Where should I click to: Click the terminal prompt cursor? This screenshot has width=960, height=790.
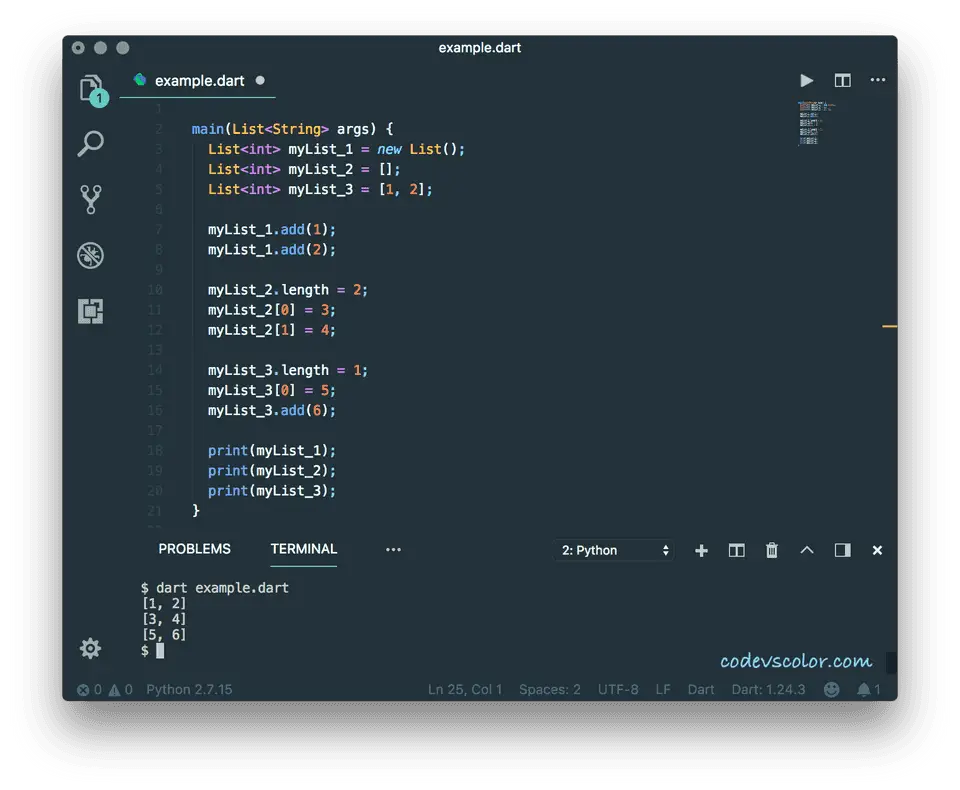pyautogui.click(x=160, y=650)
